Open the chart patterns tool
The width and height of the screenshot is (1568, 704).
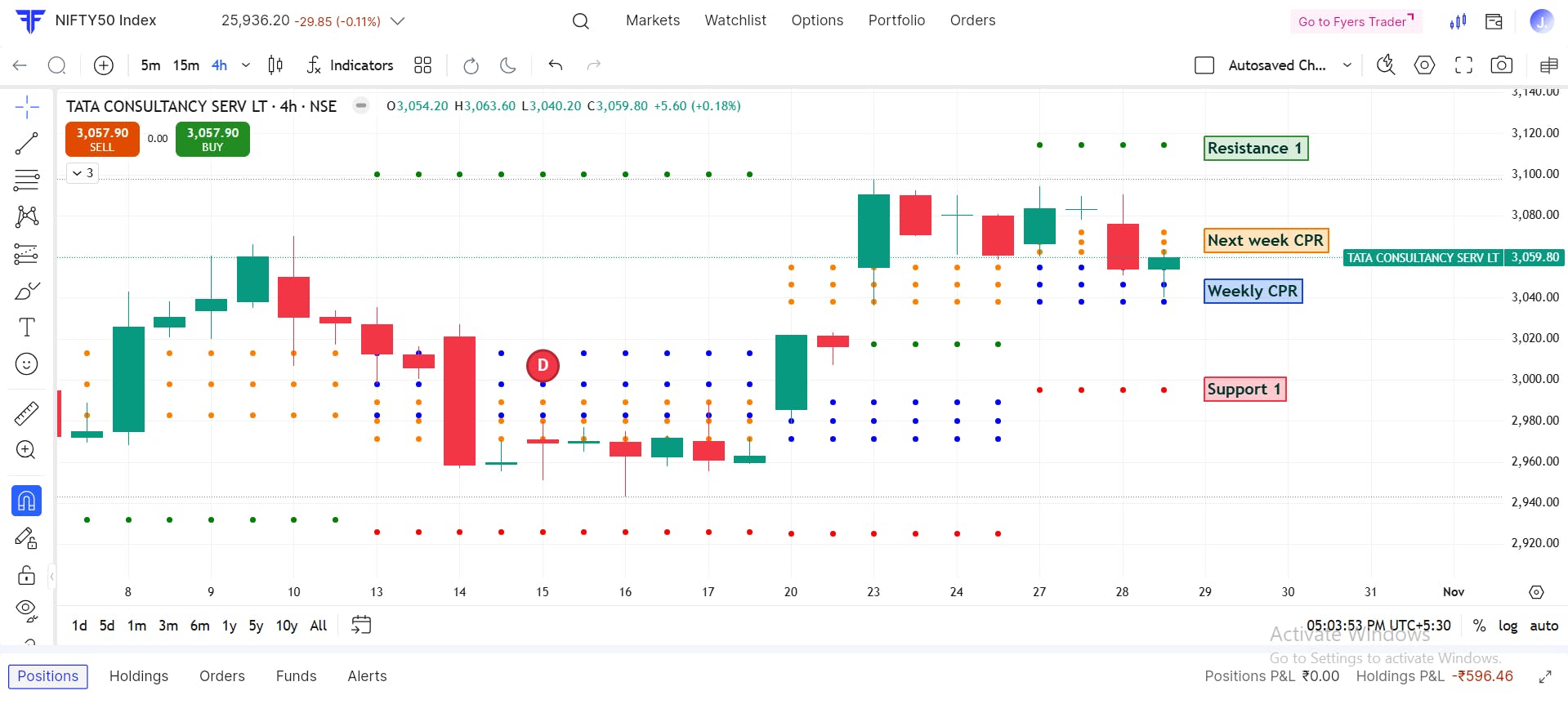click(27, 216)
